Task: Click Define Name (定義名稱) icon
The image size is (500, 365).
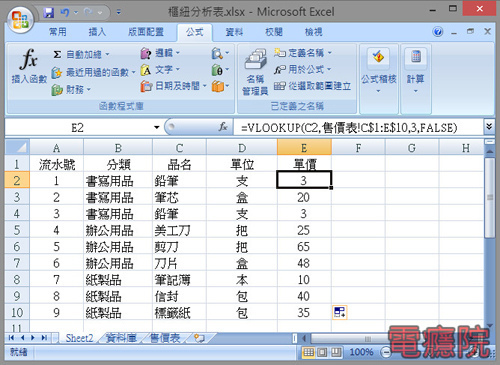Action: click(279, 53)
